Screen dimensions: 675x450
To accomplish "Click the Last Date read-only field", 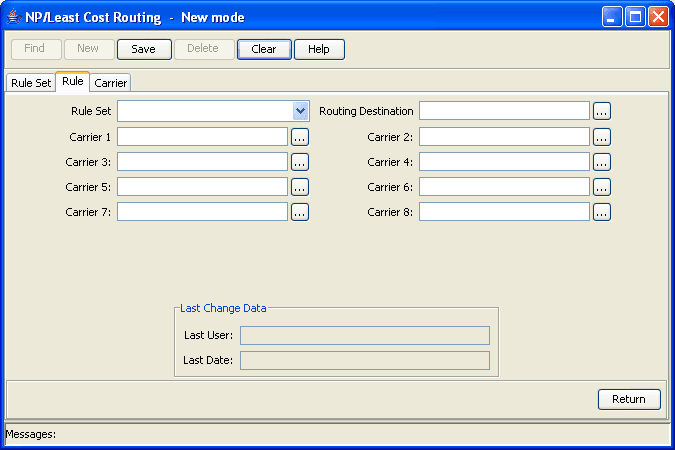I will coord(365,360).
